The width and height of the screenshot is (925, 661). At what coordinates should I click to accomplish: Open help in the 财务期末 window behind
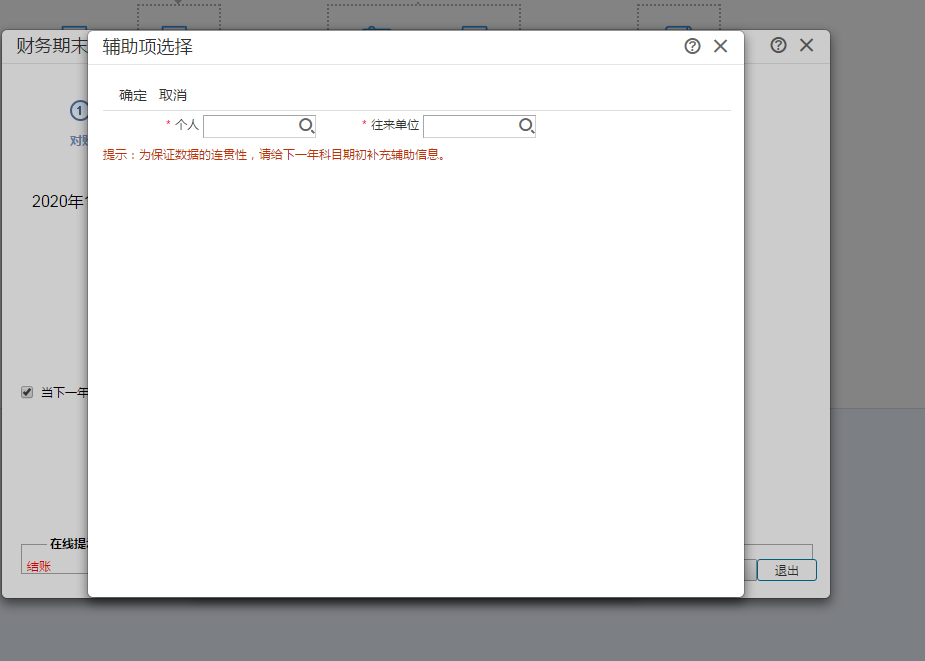point(778,45)
